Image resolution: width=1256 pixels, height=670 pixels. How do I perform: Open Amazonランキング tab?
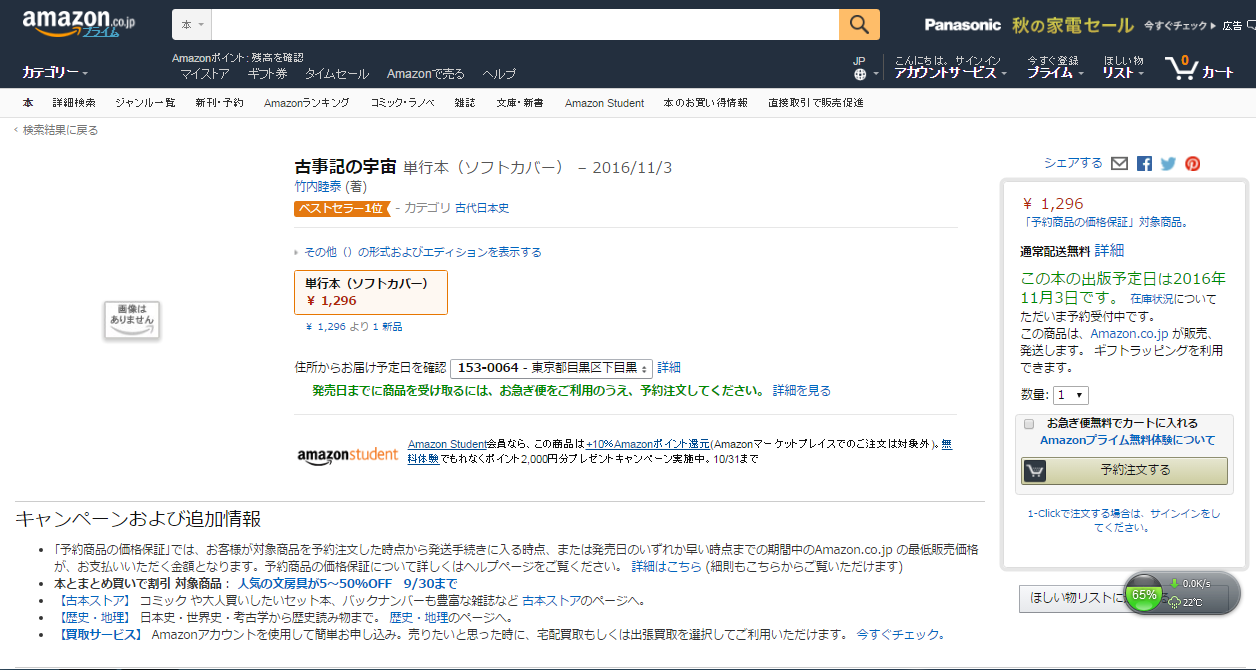307,103
